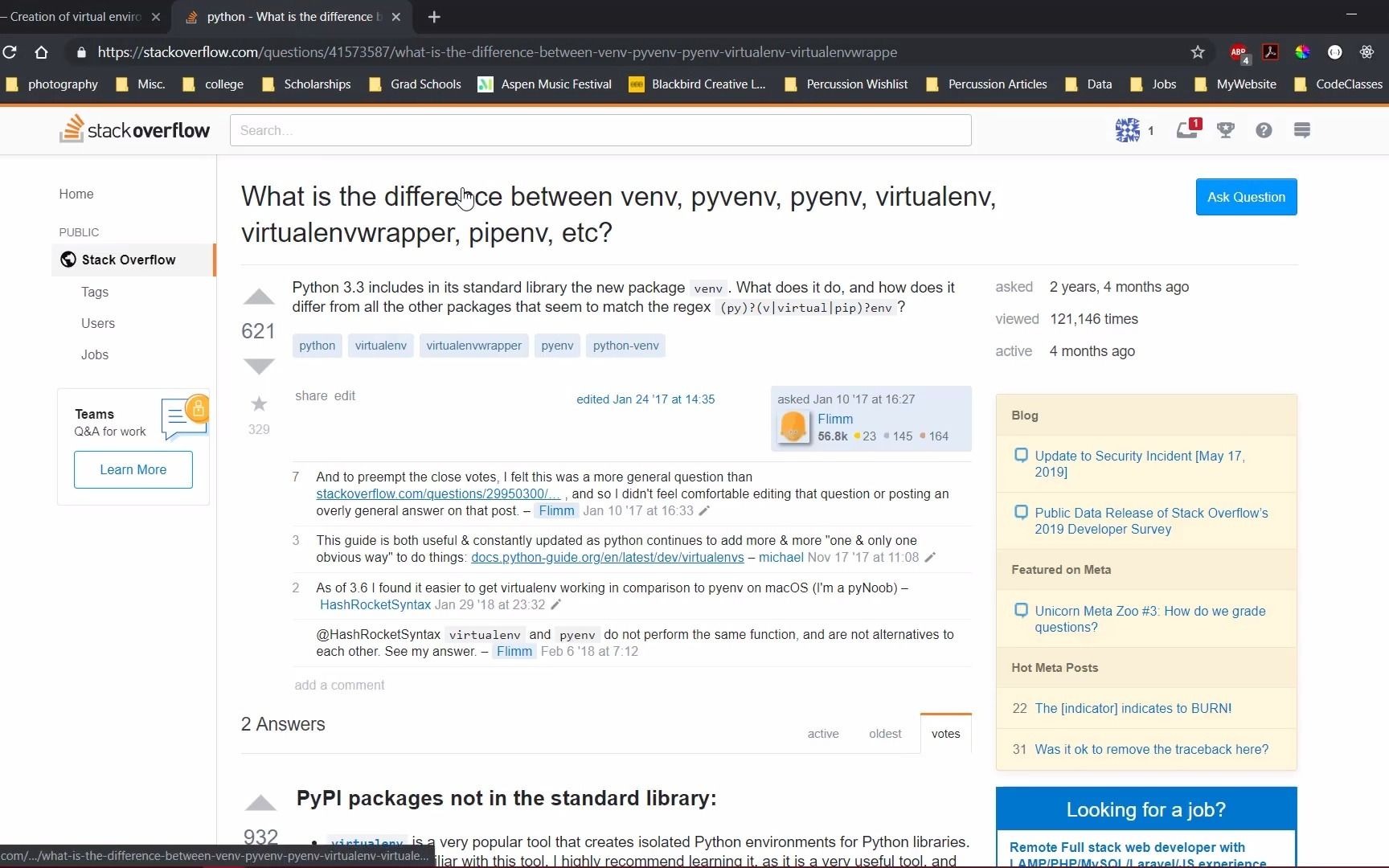Edit the HashRocketSyntax comment with pencil icon
This screenshot has height=868, width=1389.
point(555,604)
